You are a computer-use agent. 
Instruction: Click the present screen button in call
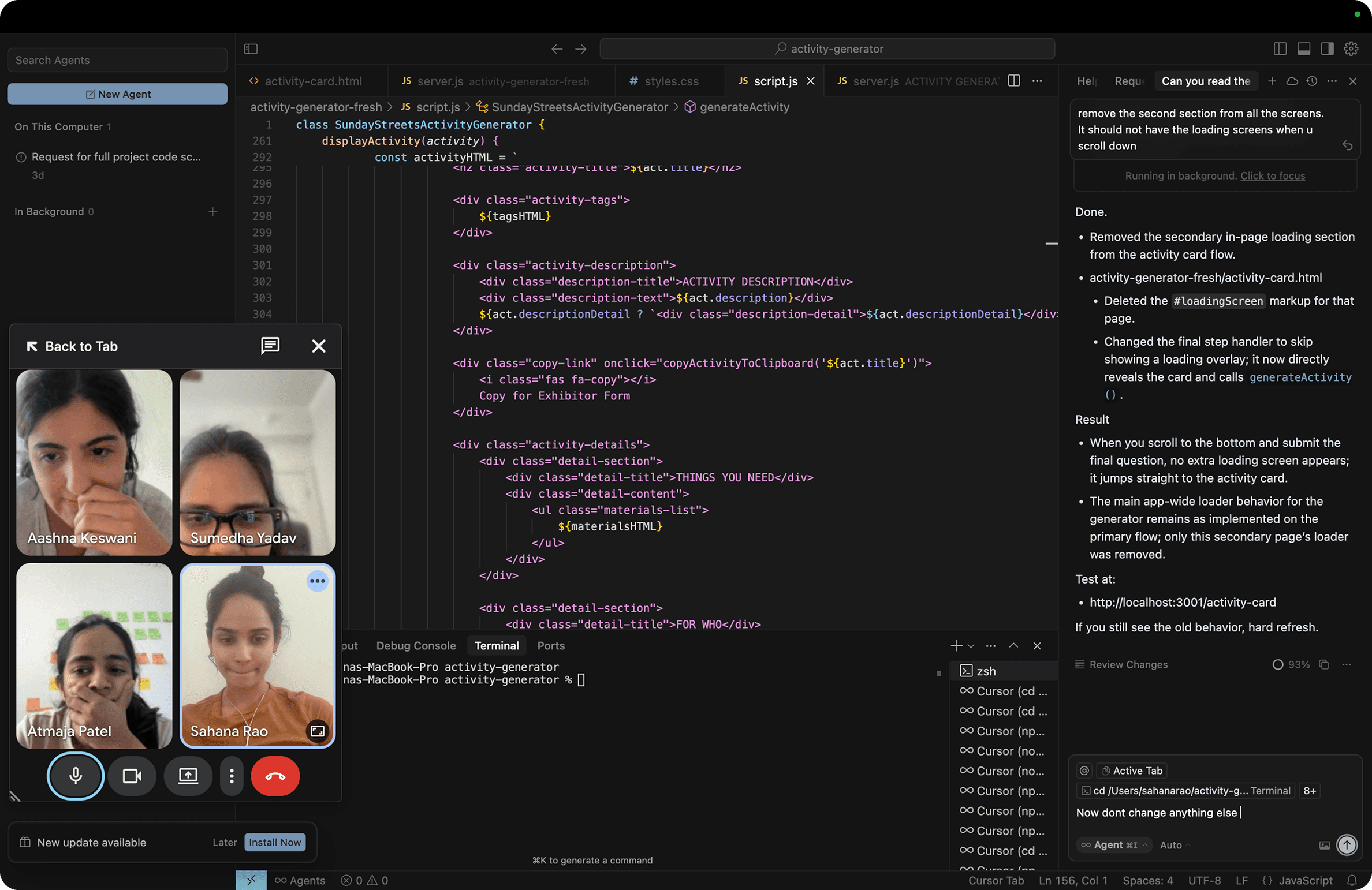click(x=188, y=776)
